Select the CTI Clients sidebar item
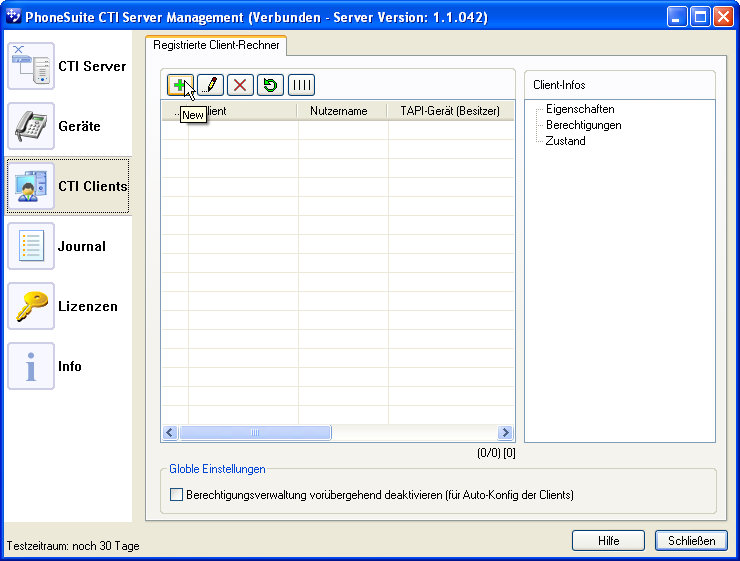The height and width of the screenshot is (561, 740). [x=68, y=187]
